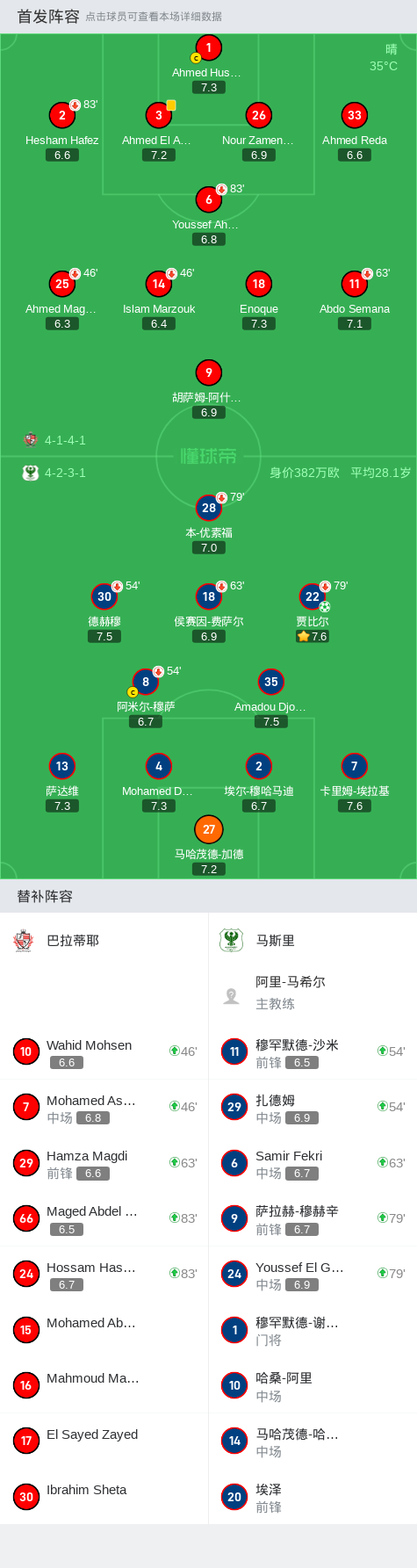The height and width of the screenshot is (1568, 417).
Task: Select the 4-1-4-1 formation team crest
Action: coord(31,440)
